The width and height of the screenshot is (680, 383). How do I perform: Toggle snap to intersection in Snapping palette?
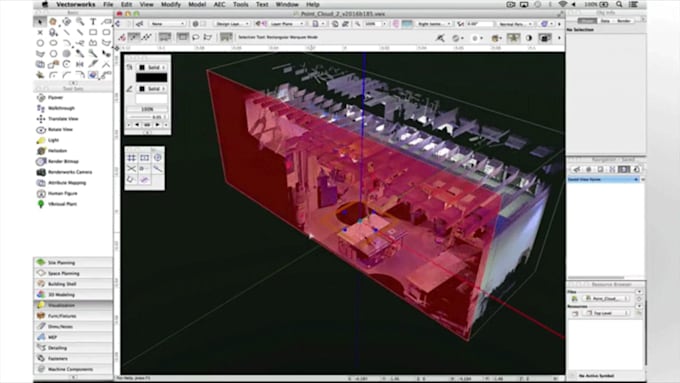131,168
